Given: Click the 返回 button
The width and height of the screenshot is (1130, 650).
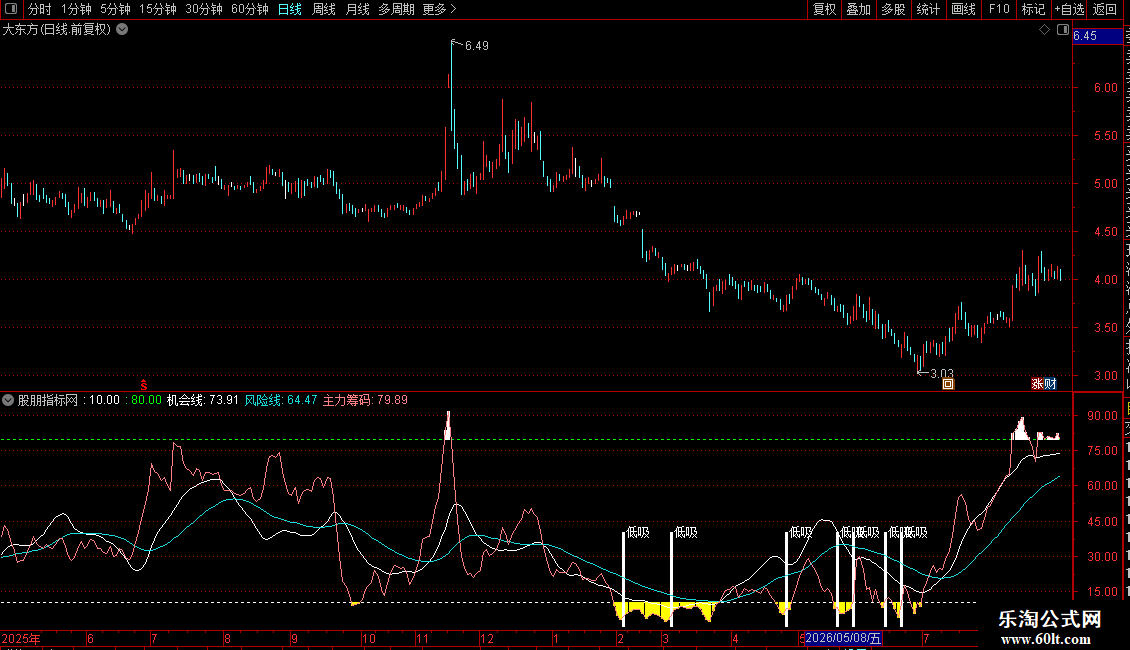Looking at the screenshot, I should pyautogui.click(x=1104, y=9).
